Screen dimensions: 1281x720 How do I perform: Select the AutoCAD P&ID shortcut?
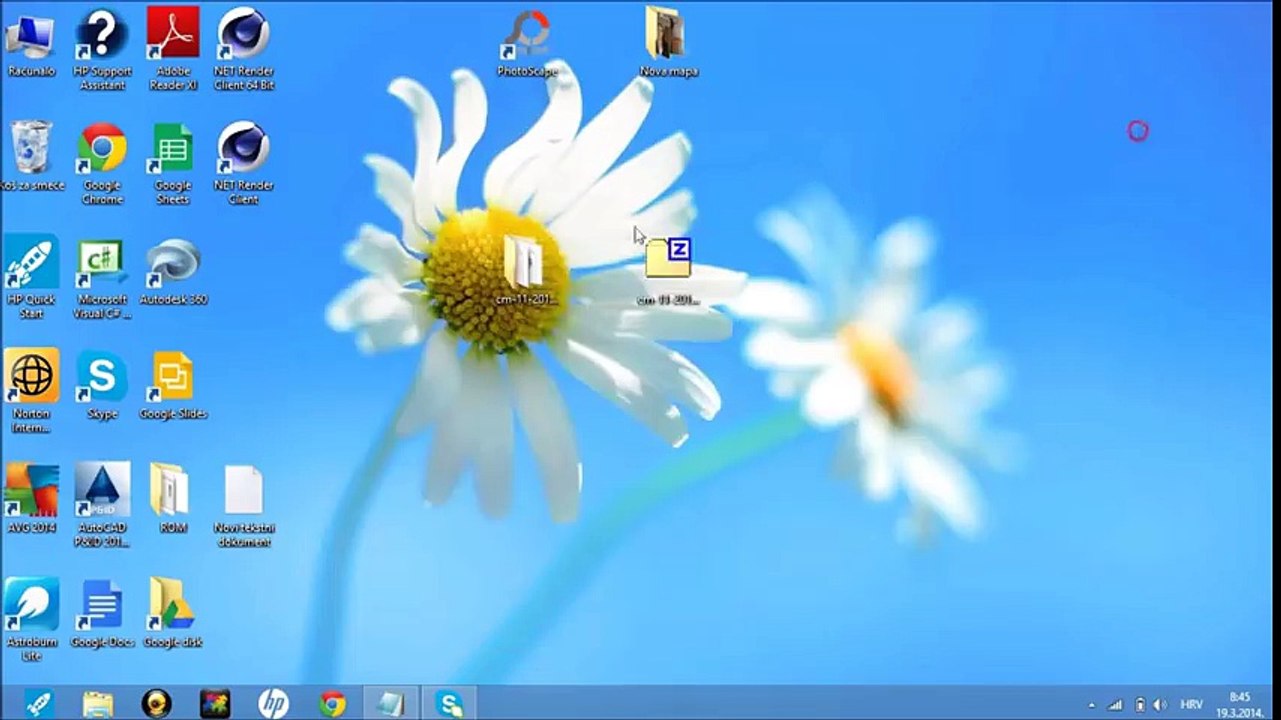point(102,505)
